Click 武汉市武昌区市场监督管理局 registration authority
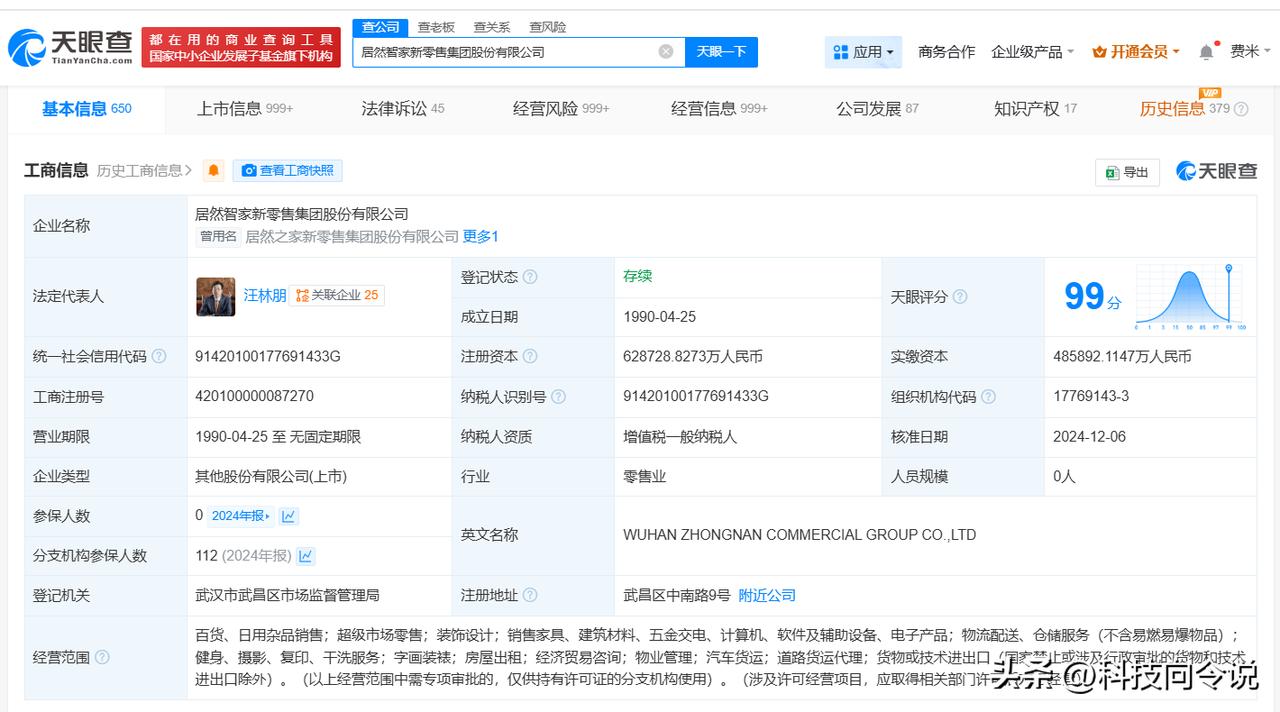 [x=287, y=596]
